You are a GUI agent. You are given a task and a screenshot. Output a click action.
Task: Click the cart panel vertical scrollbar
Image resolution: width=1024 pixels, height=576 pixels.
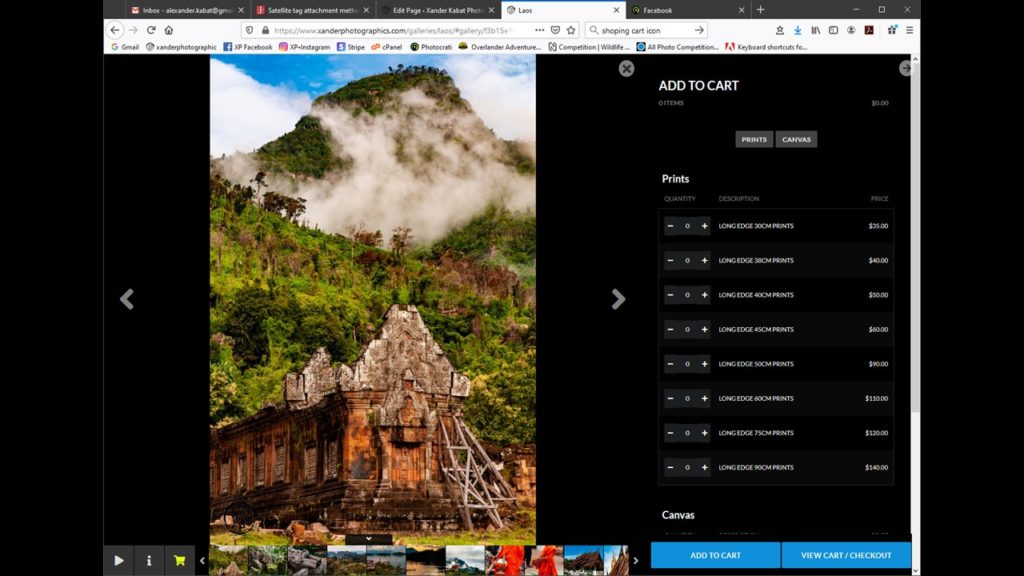(x=915, y=236)
